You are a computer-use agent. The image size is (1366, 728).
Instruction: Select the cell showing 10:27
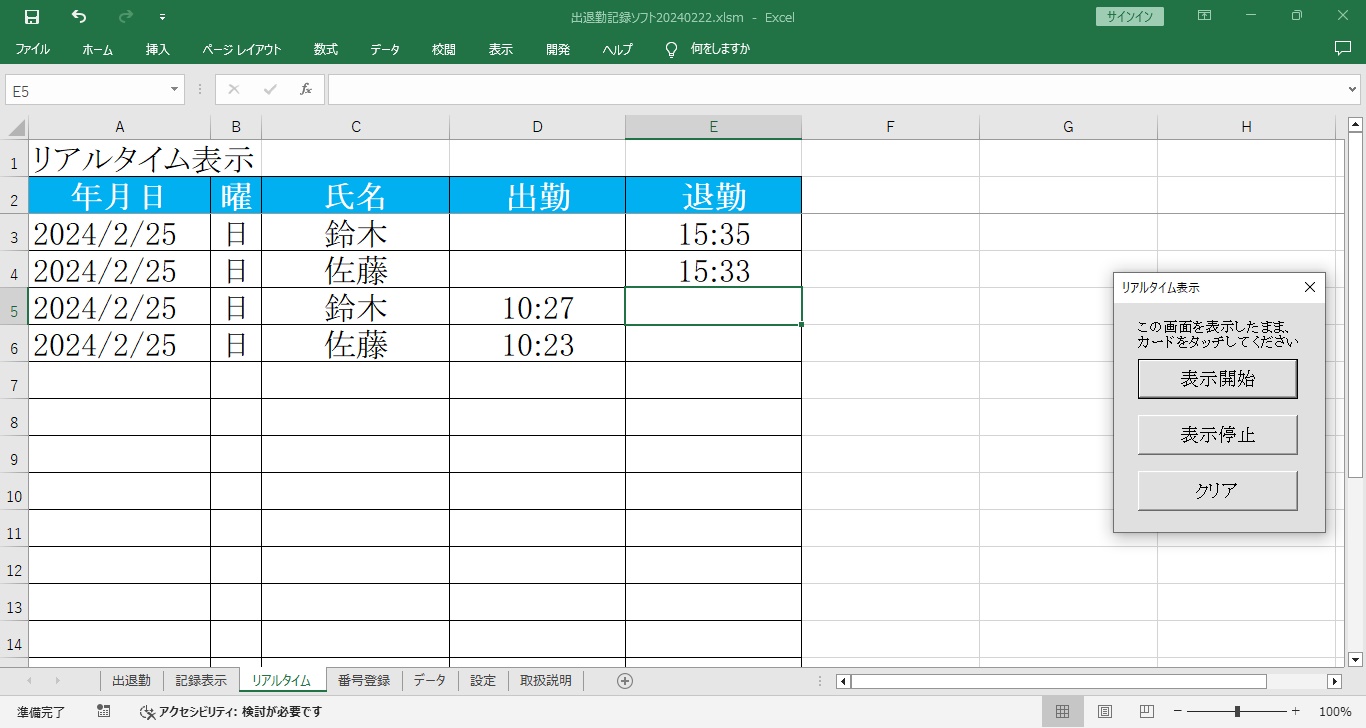(538, 307)
